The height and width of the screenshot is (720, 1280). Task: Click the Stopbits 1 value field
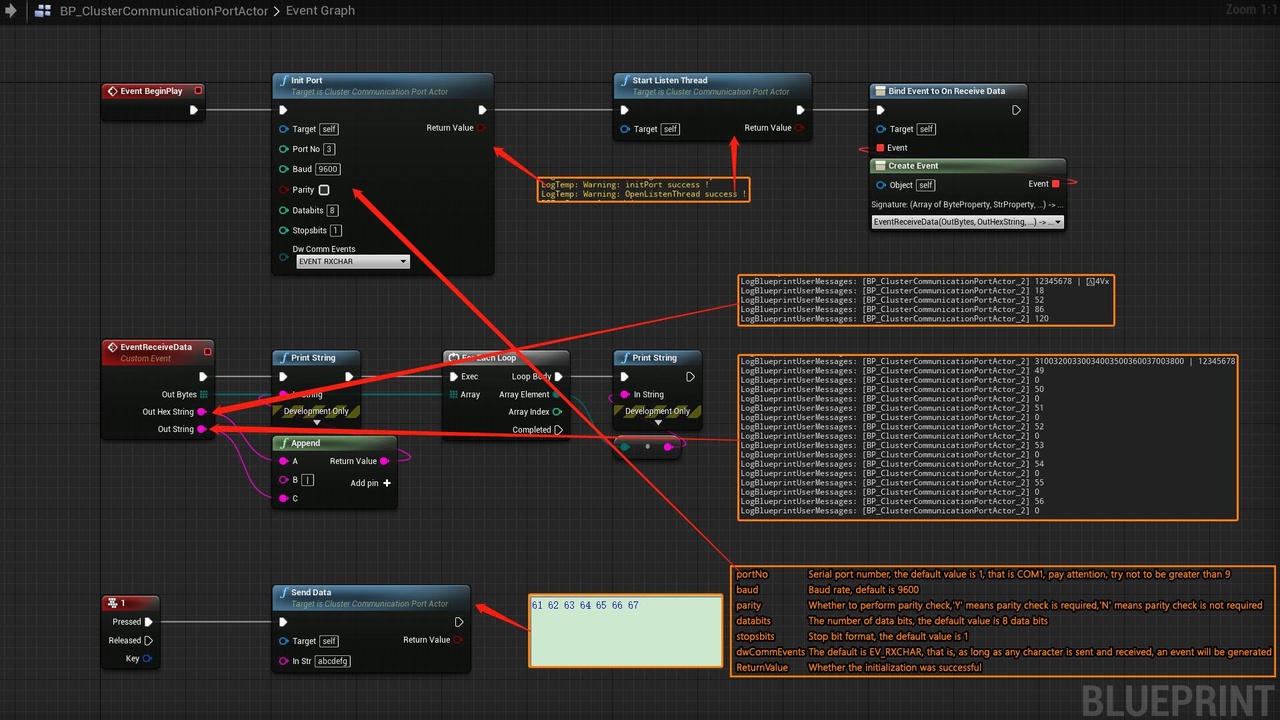click(x=335, y=231)
